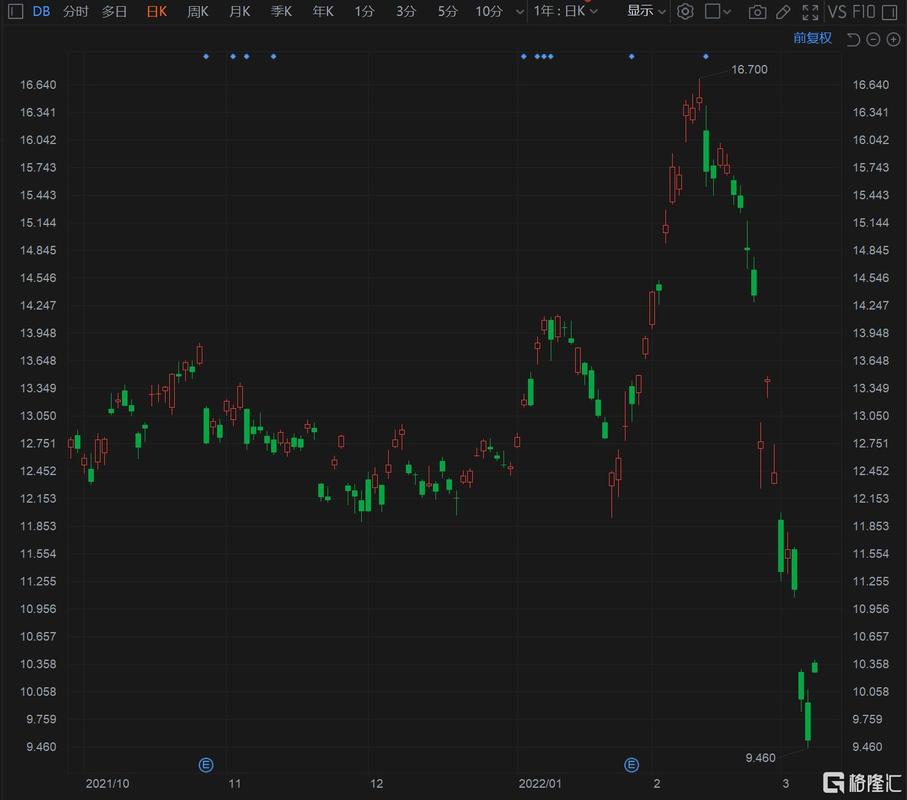The image size is (907, 800).
Task: Open the chart layout square dropdown
Action: point(718,11)
